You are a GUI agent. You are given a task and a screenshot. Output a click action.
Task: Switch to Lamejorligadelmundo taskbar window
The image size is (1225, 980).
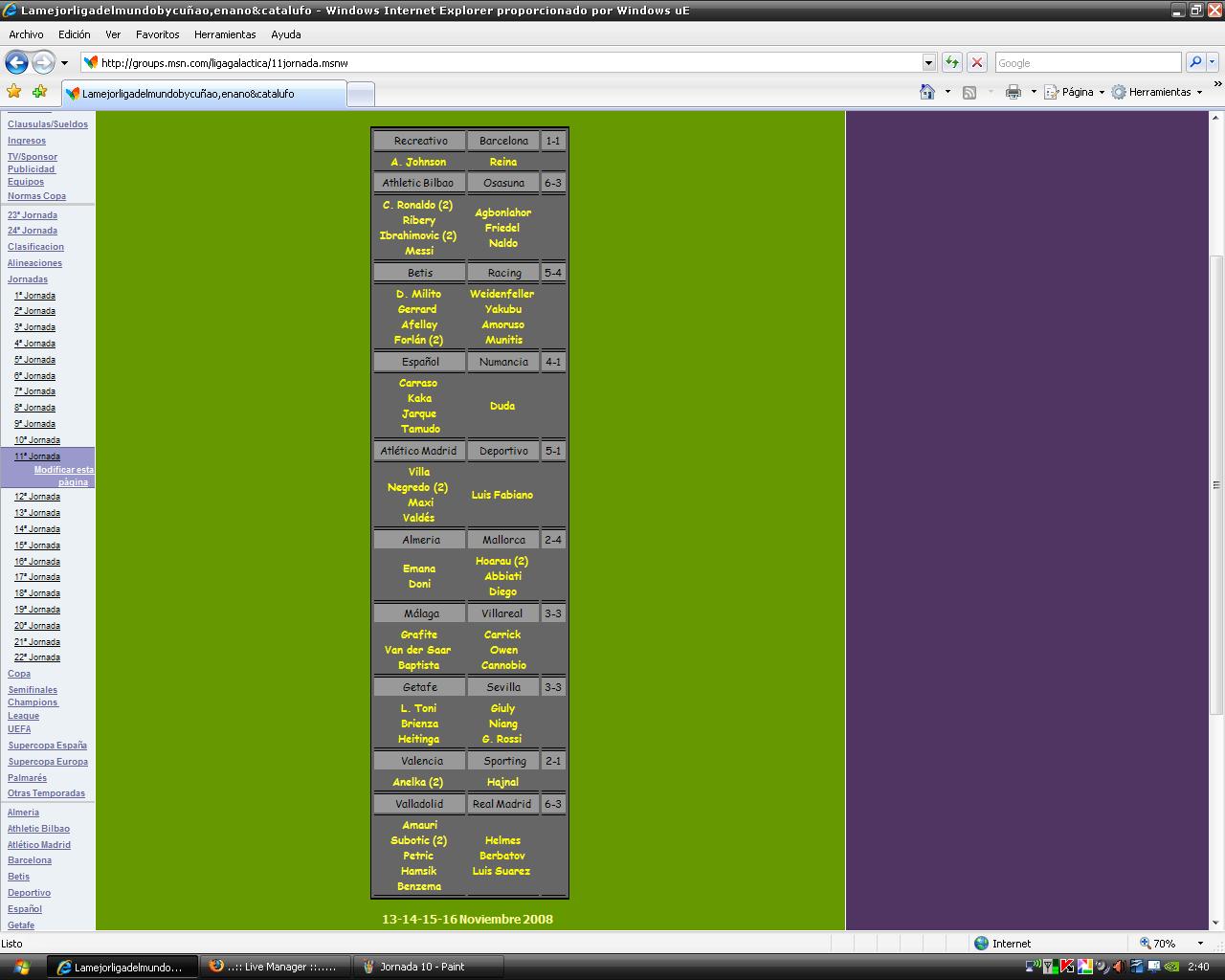122,967
